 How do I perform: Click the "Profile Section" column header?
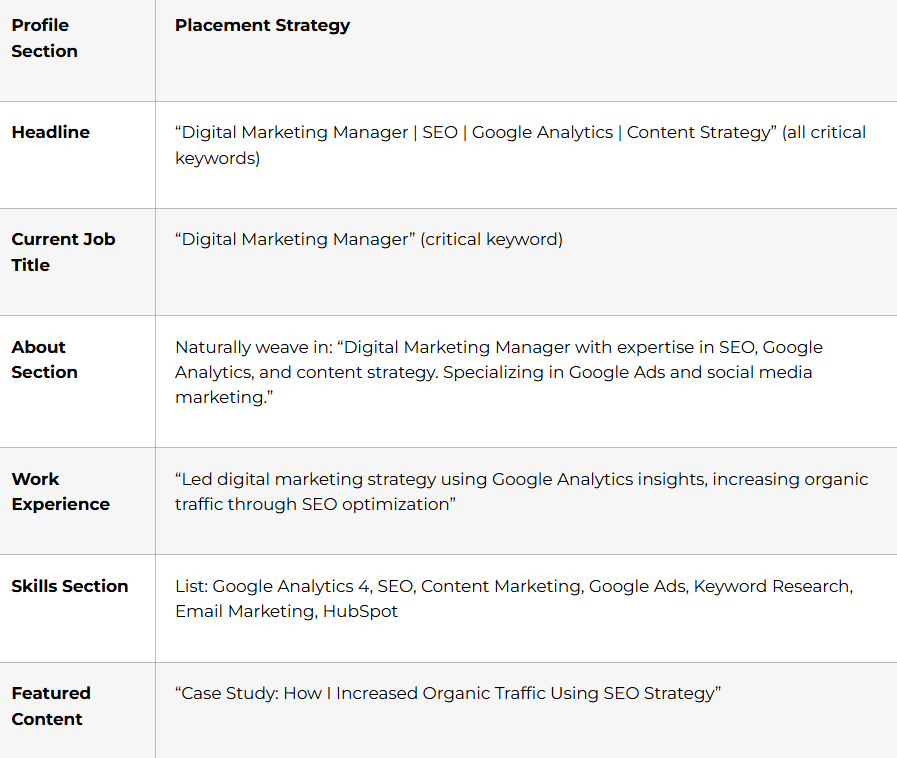44,38
